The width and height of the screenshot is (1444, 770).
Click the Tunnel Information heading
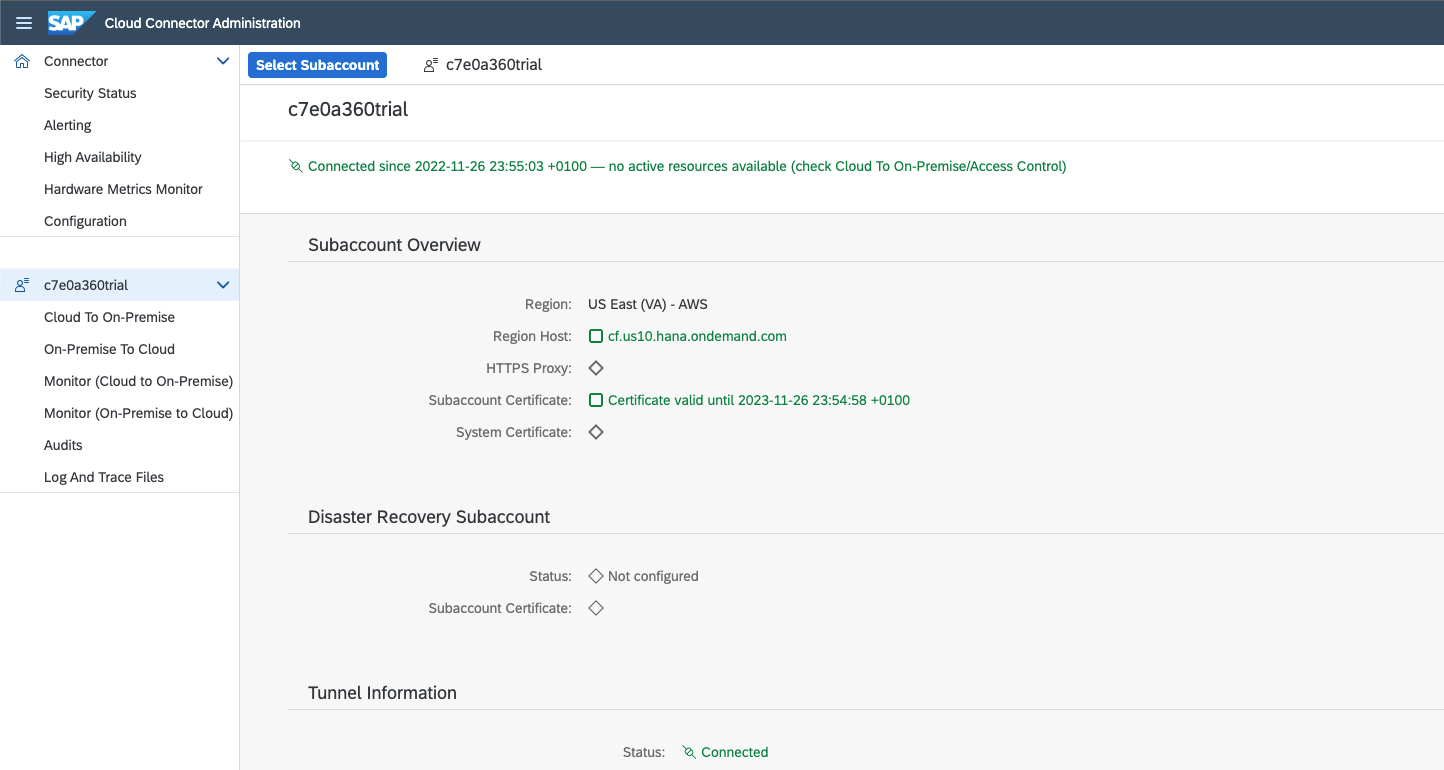(x=382, y=693)
